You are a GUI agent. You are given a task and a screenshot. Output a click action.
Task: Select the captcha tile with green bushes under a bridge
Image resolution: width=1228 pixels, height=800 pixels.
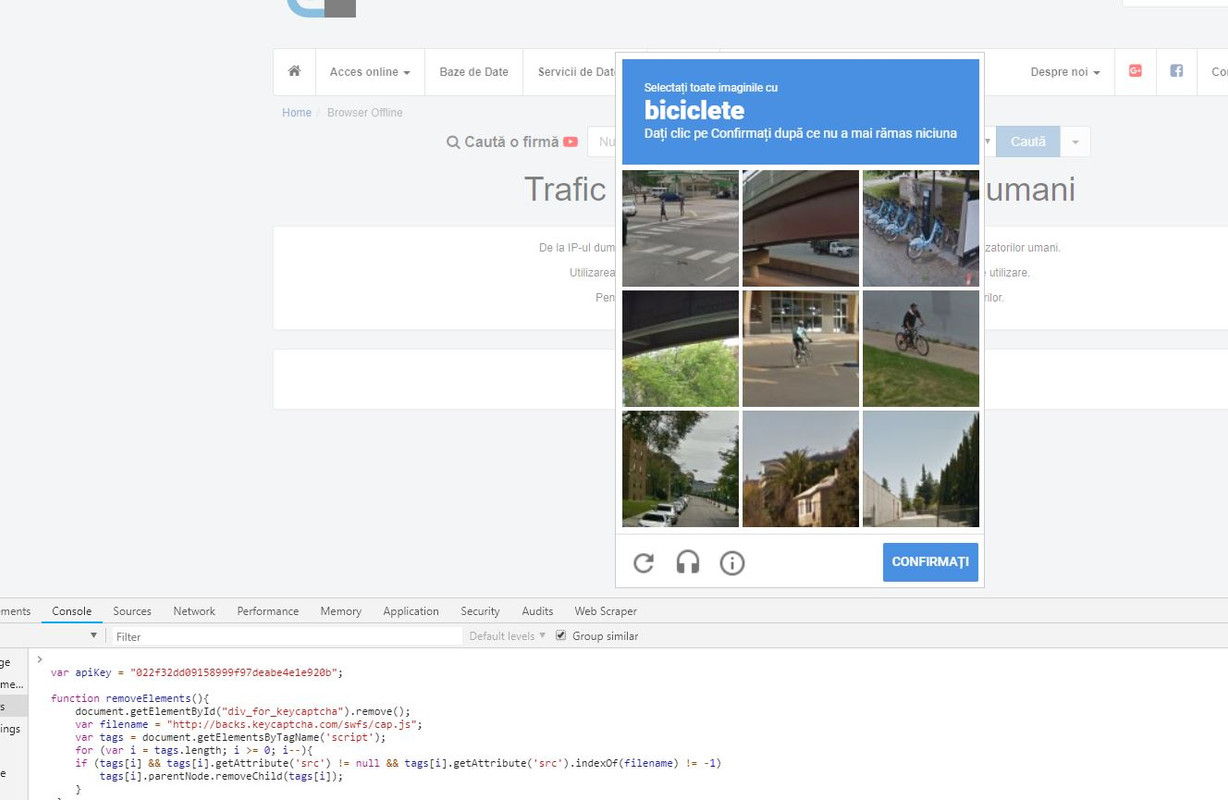coord(681,348)
